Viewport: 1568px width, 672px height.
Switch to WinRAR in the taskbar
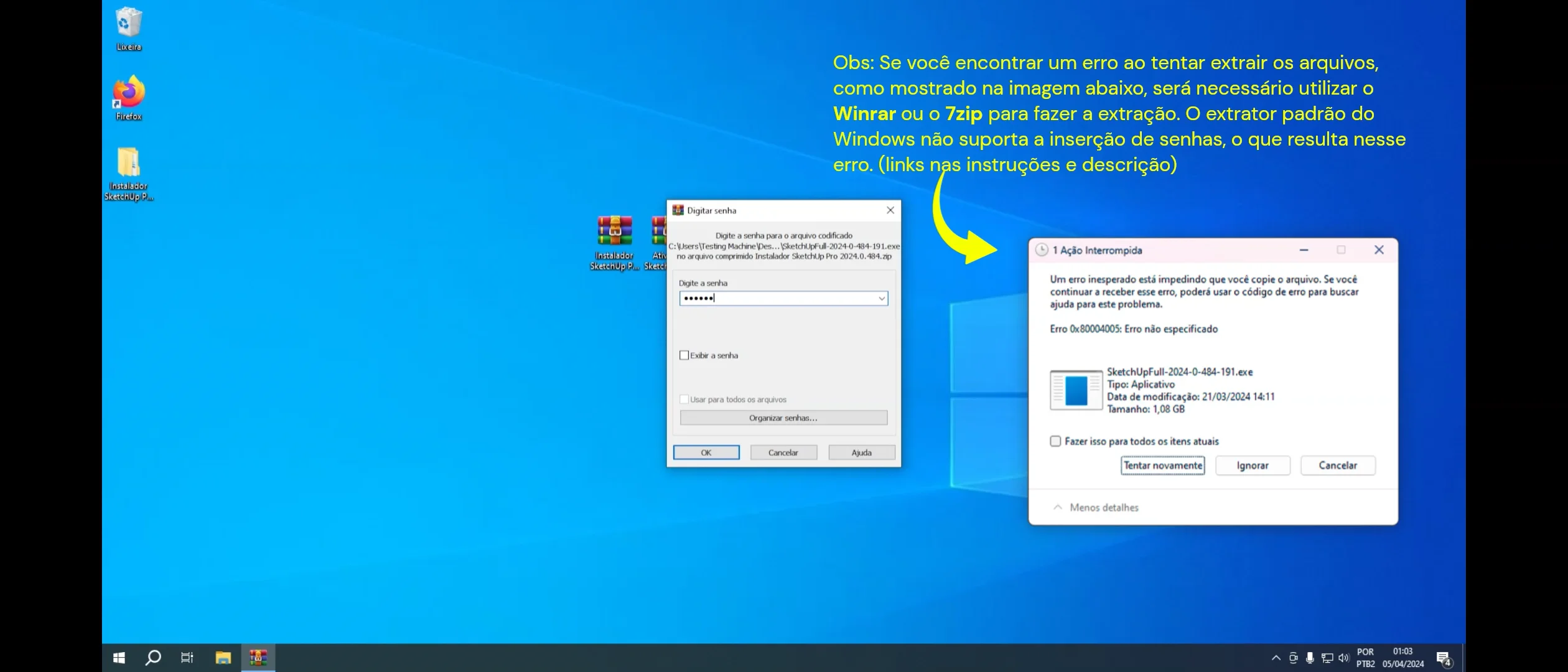tap(258, 658)
